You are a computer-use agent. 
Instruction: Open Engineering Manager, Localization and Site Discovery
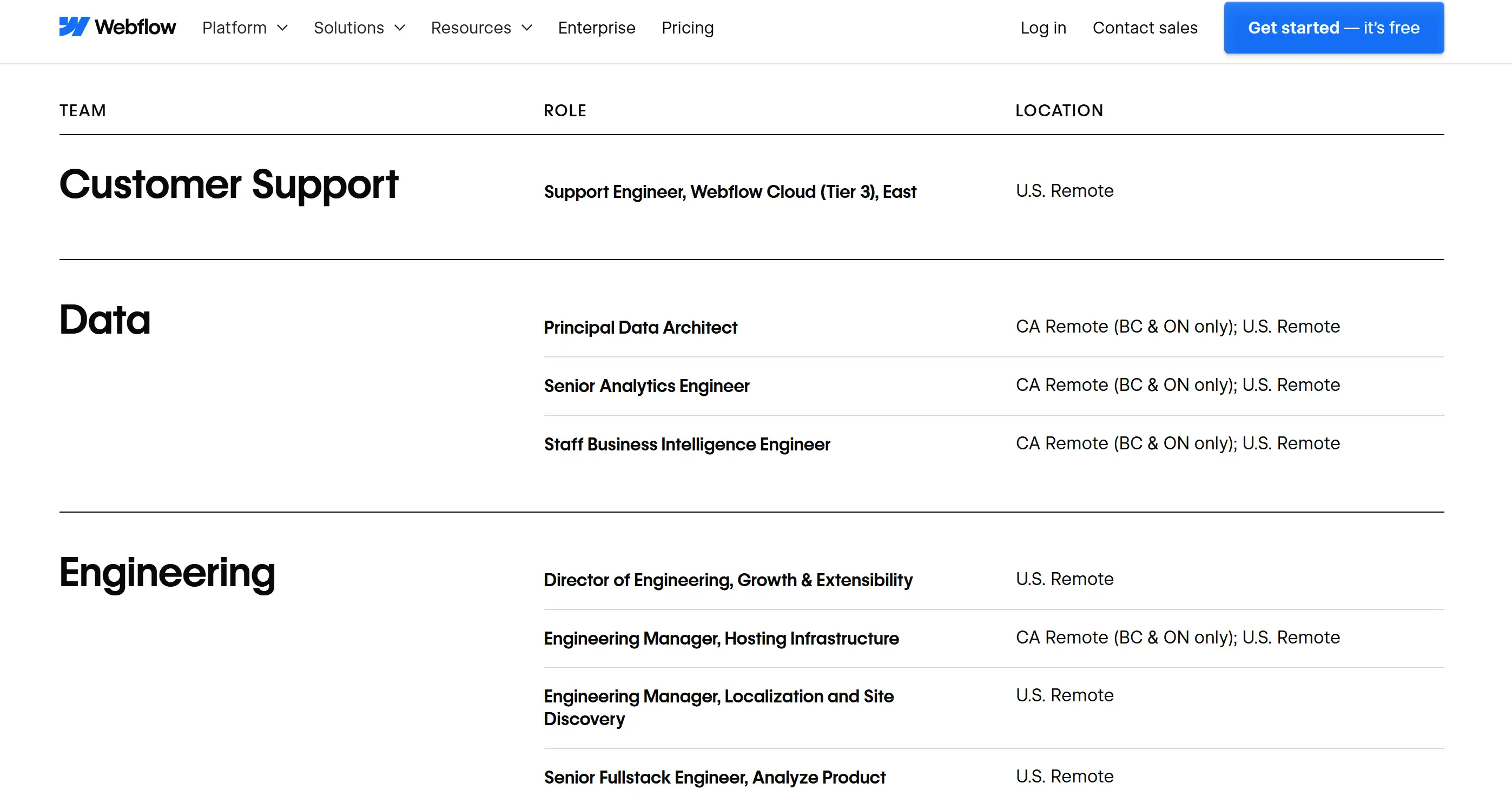pos(718,707)
